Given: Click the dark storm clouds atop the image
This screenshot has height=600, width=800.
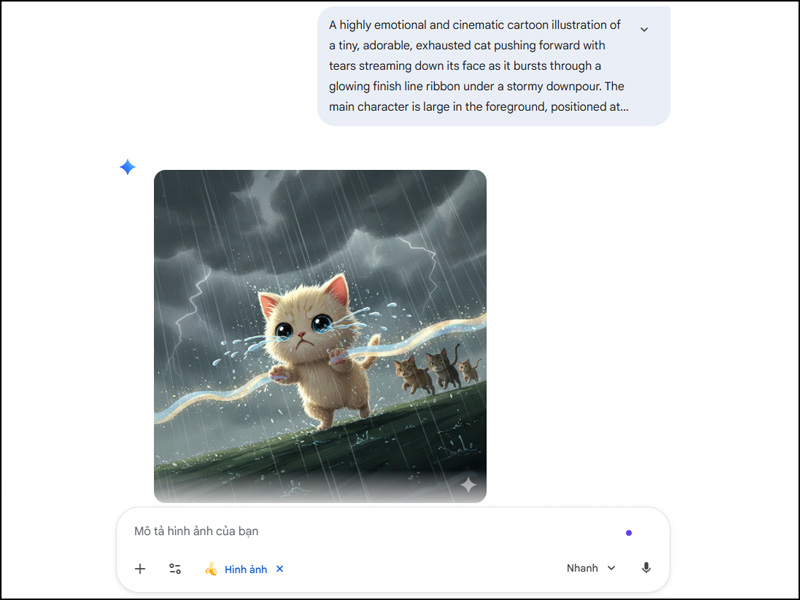Looking at the screenshot, I should click(320, 214).
